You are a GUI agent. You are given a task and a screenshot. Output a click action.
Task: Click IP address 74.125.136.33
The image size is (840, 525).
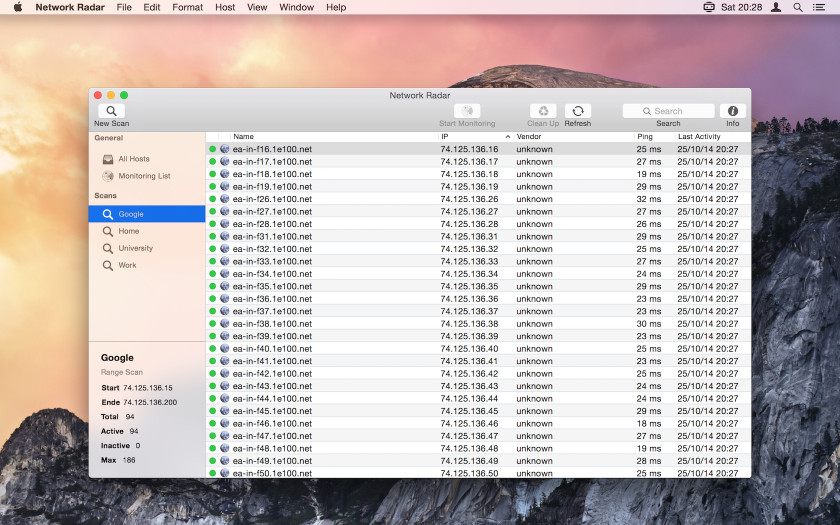click(469, 261)
